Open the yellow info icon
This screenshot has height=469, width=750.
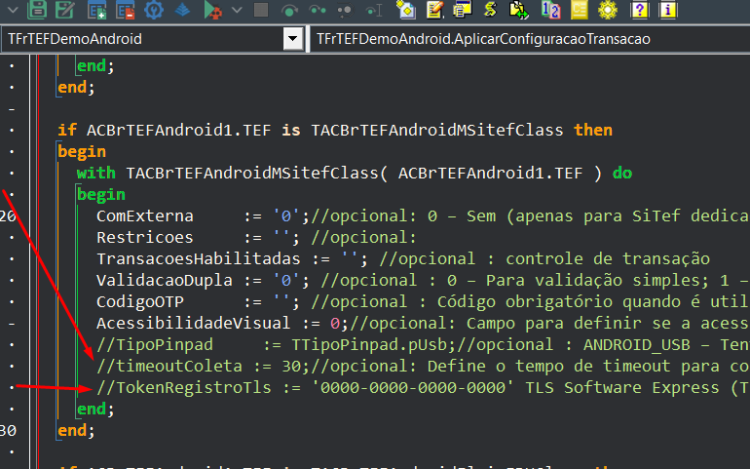coord(668,10)
